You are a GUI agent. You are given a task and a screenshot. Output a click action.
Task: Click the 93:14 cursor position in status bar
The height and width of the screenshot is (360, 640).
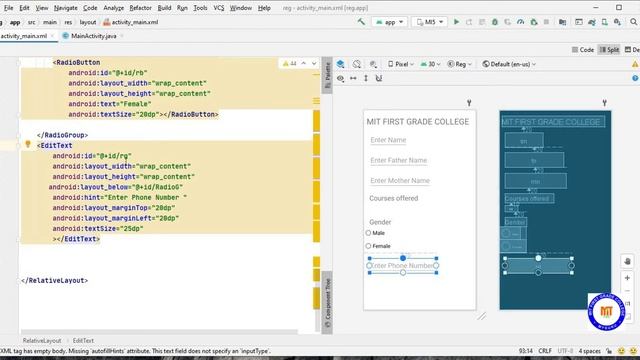(x=526, y=351)
